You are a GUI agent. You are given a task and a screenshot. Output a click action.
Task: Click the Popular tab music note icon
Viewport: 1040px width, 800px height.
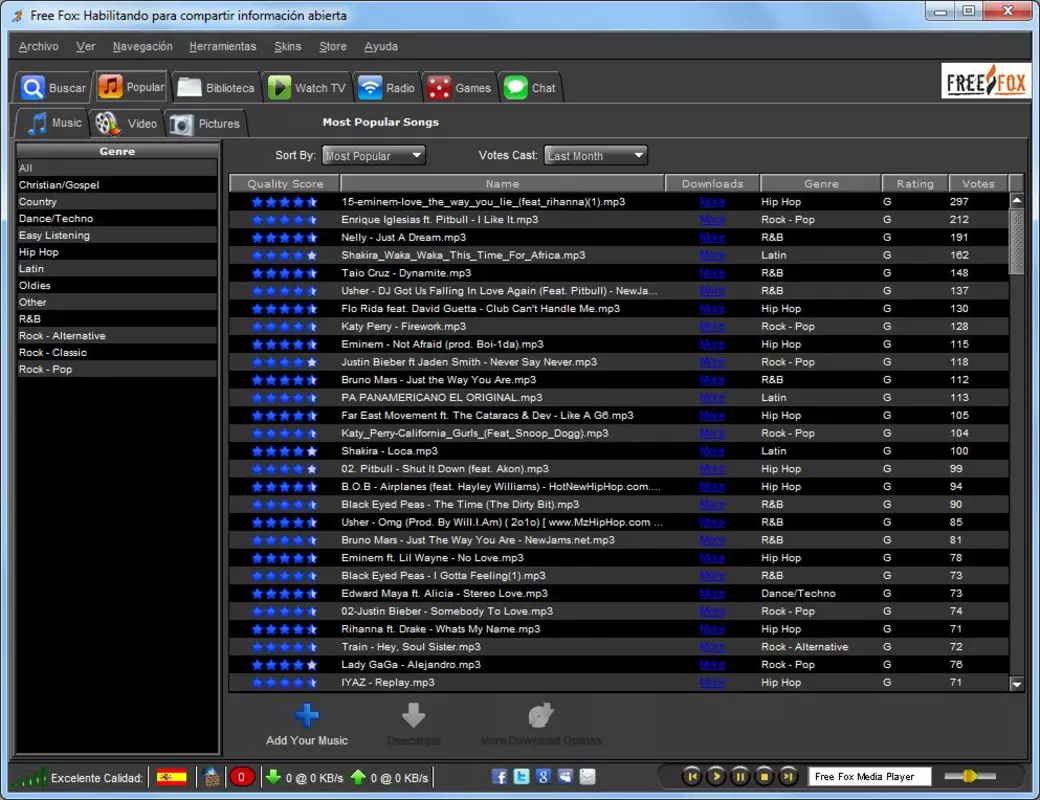coord(110,87)
